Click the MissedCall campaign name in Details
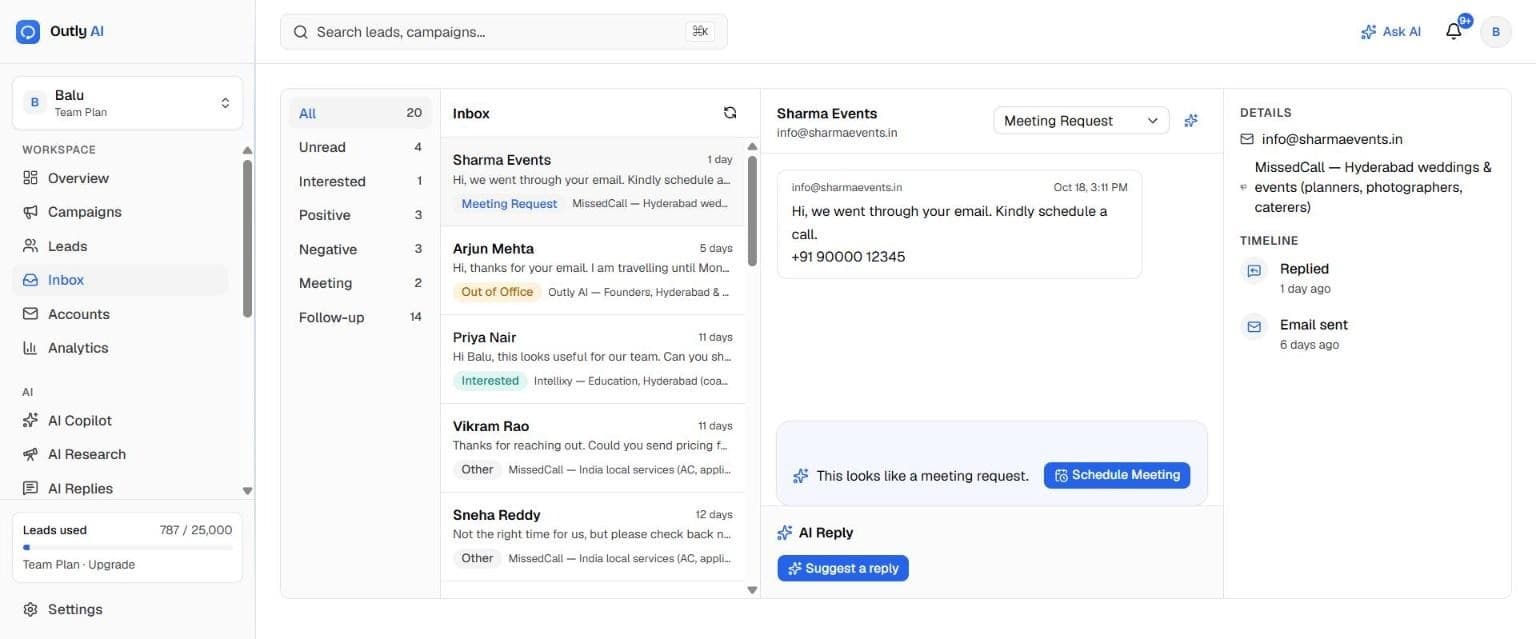This screenshot has width=1536, height=639. point(1373,187)
